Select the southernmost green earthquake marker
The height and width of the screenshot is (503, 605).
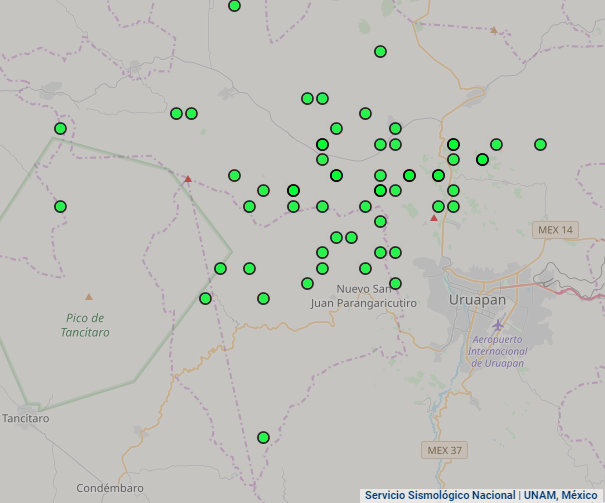[x=263, y=437]
